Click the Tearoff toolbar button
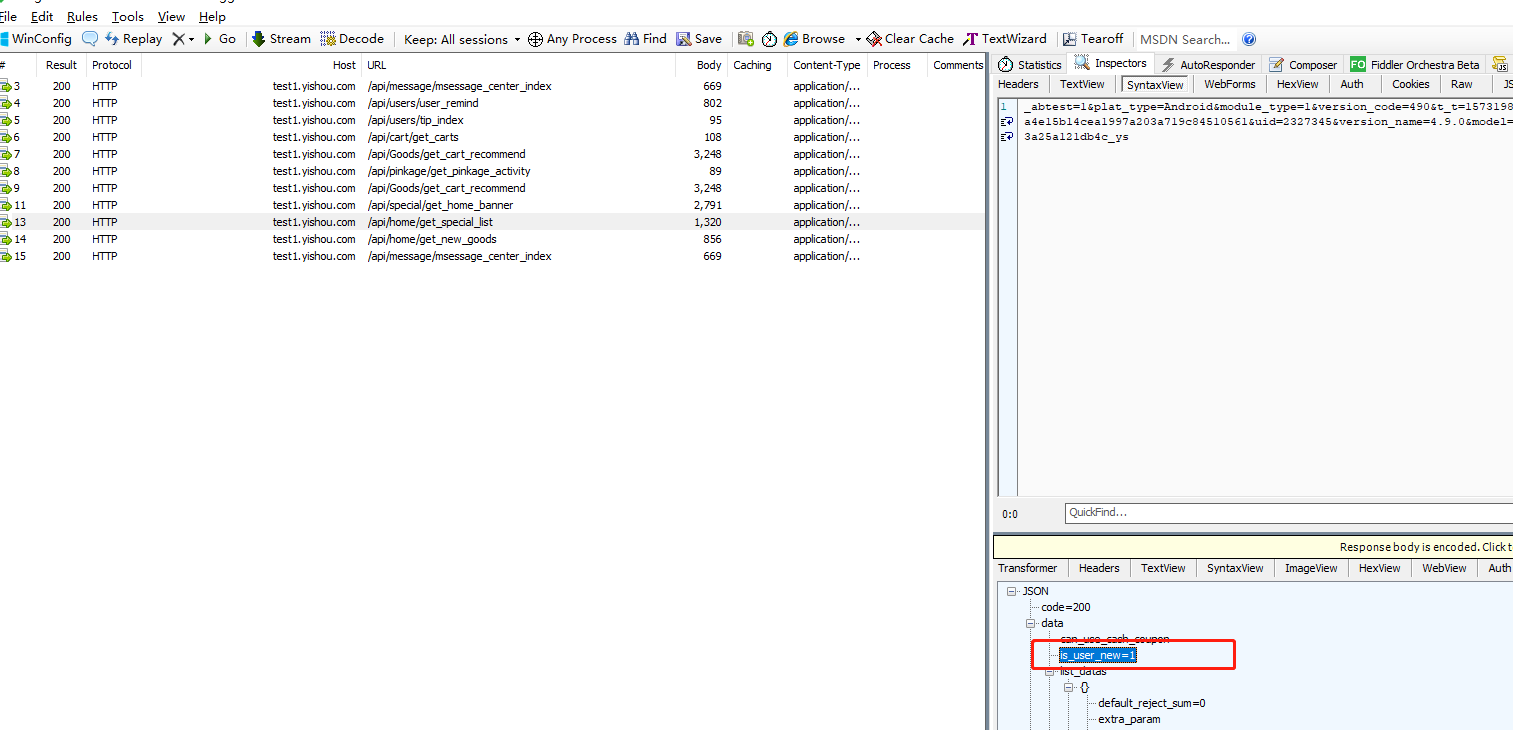Image resolution: width=1513 pixels, height=730 pixels. (1093, 39)
